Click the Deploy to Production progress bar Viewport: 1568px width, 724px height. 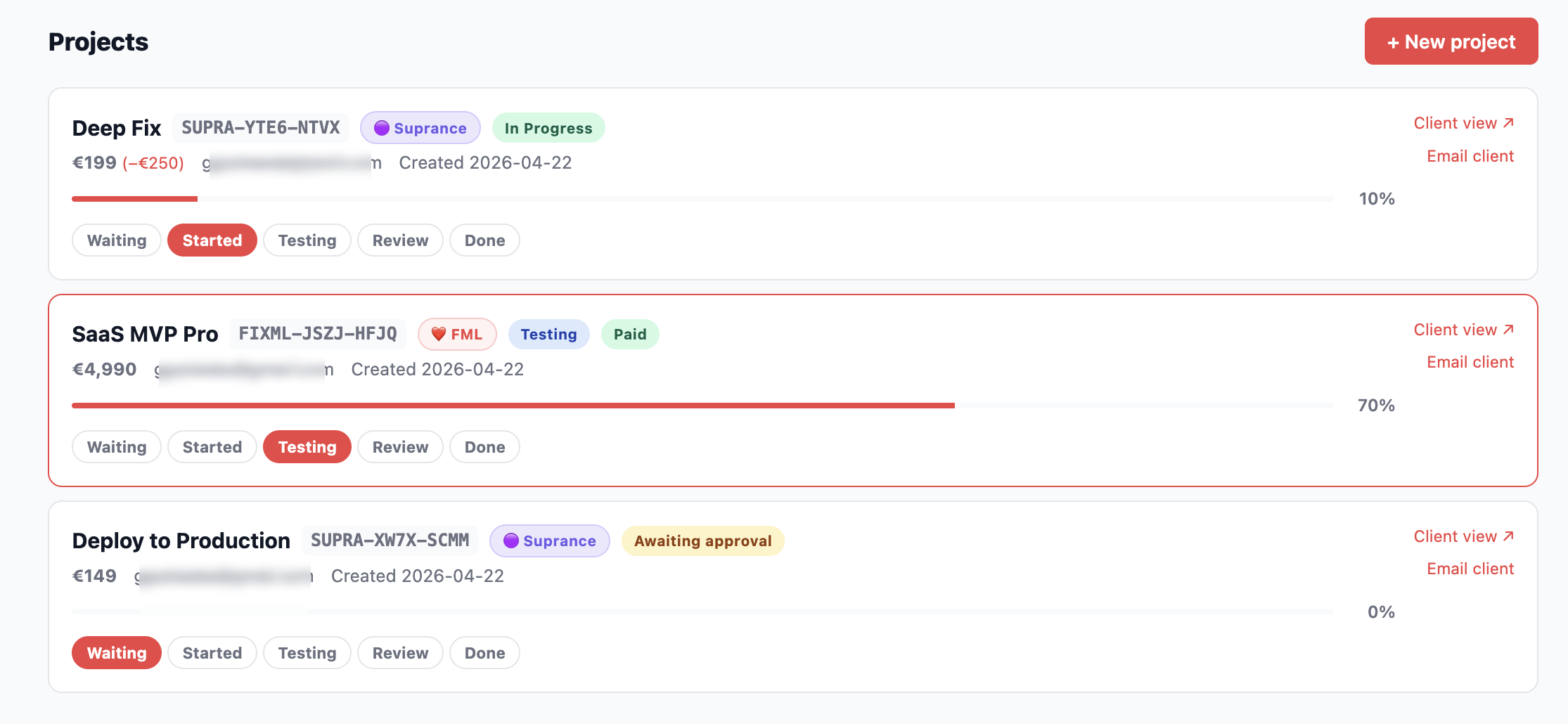tap(702, 612)
